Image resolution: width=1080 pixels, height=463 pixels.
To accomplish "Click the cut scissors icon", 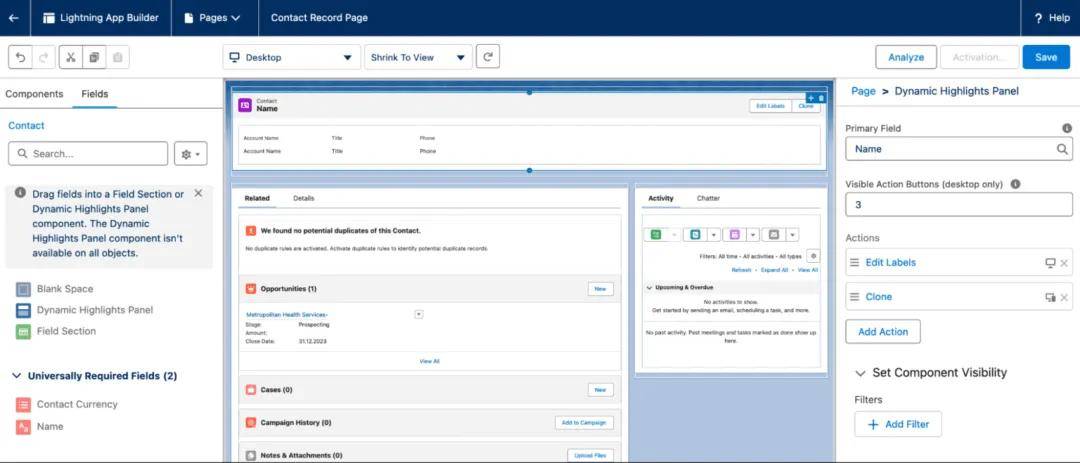I will [x=71, y=57].
